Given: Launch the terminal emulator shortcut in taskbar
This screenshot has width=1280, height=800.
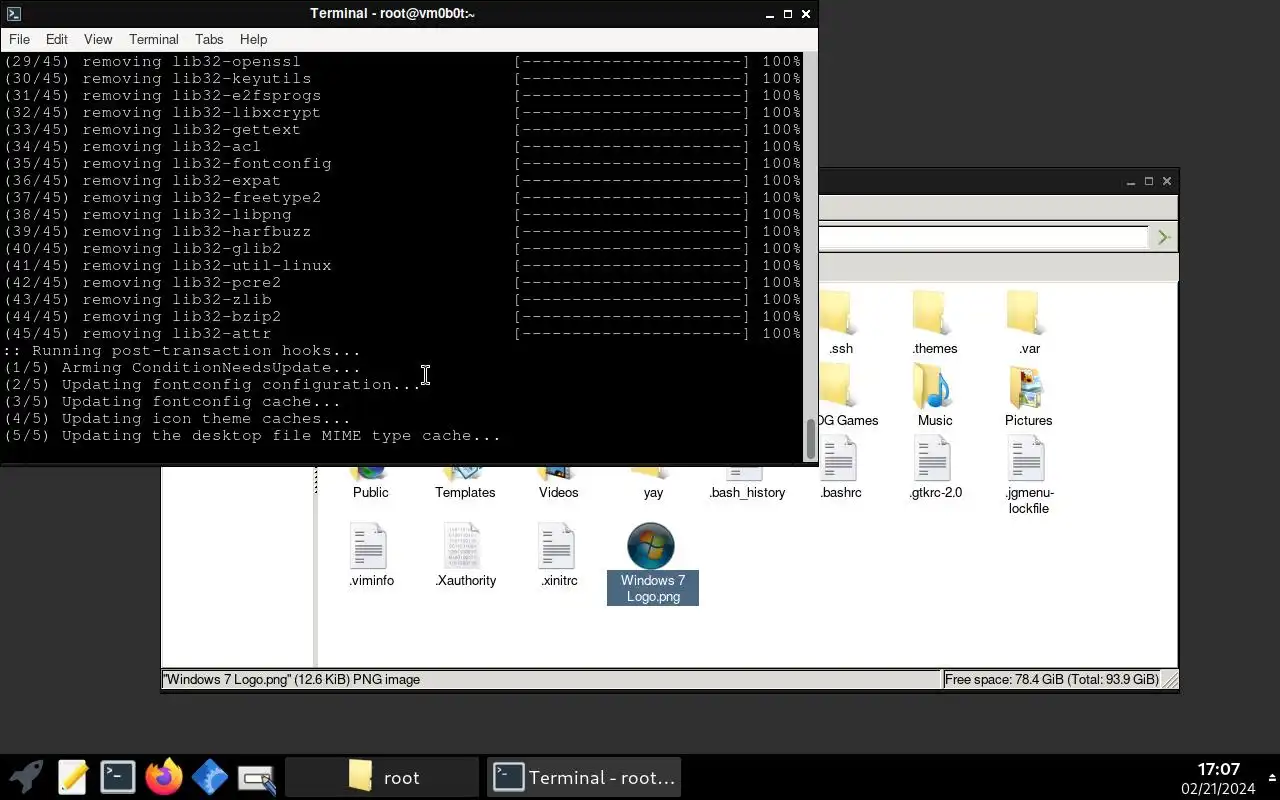Looking at the screenshot, I should 117,777.
